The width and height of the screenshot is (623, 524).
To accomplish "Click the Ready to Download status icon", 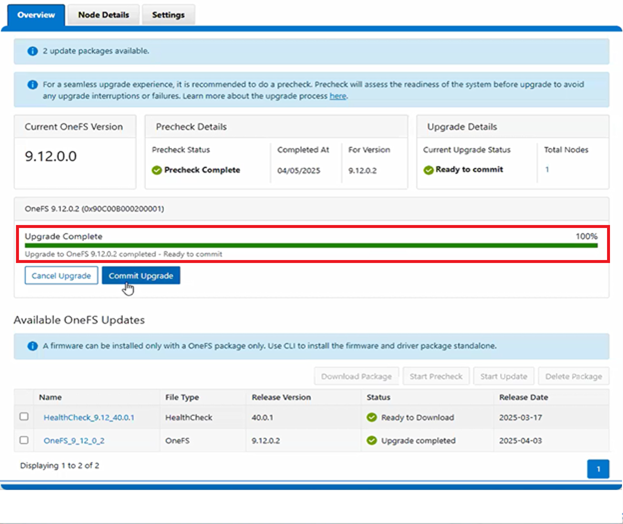I will point(372,417).
